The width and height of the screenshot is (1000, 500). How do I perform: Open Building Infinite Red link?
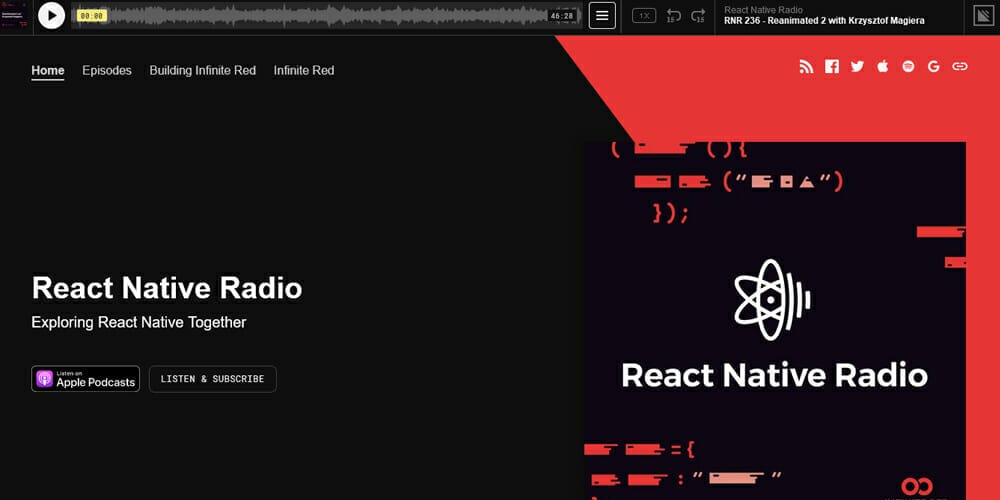click(203, 71)
